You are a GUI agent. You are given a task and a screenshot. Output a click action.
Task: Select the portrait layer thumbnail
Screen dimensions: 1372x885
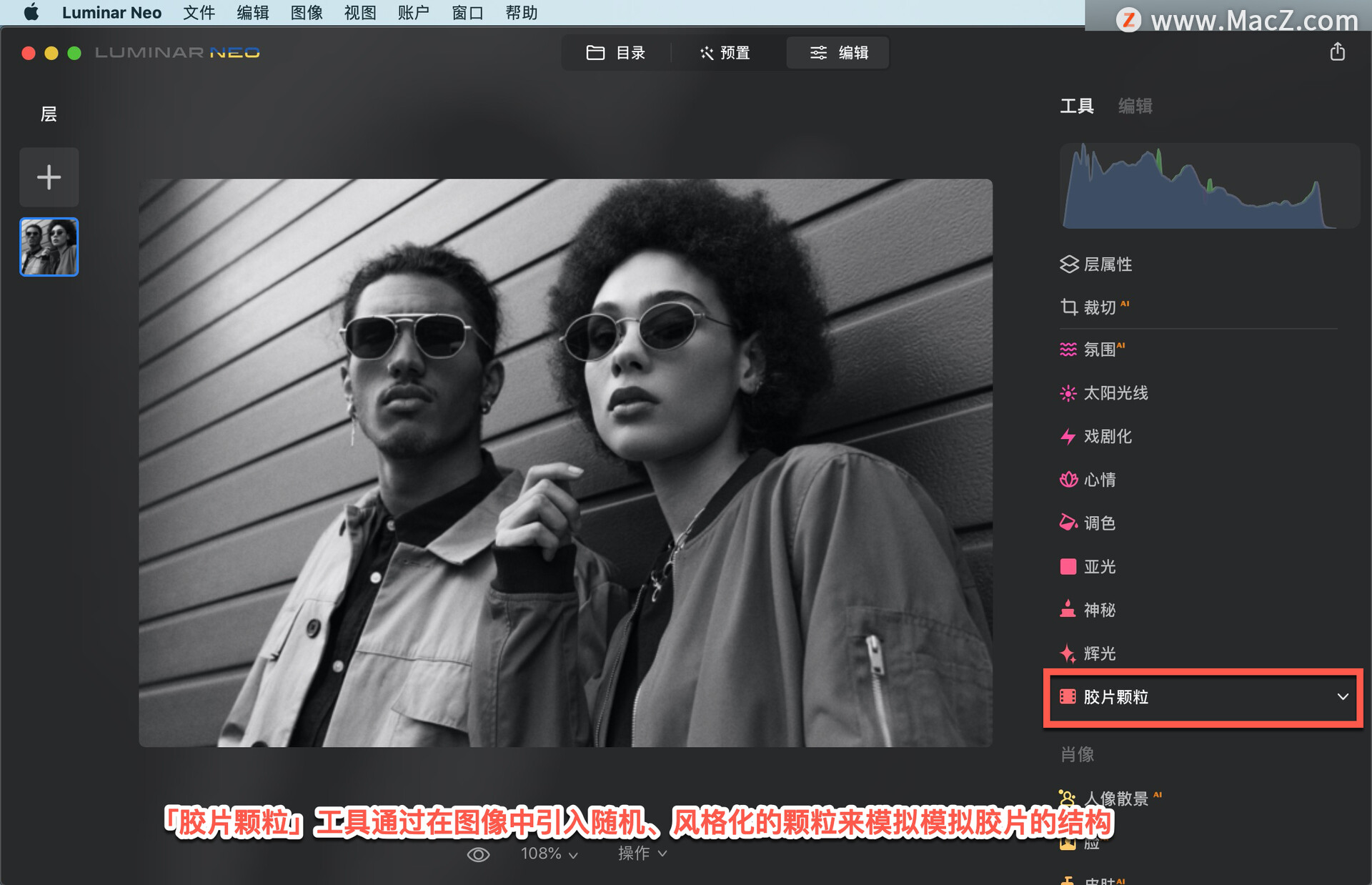point(49,247)
